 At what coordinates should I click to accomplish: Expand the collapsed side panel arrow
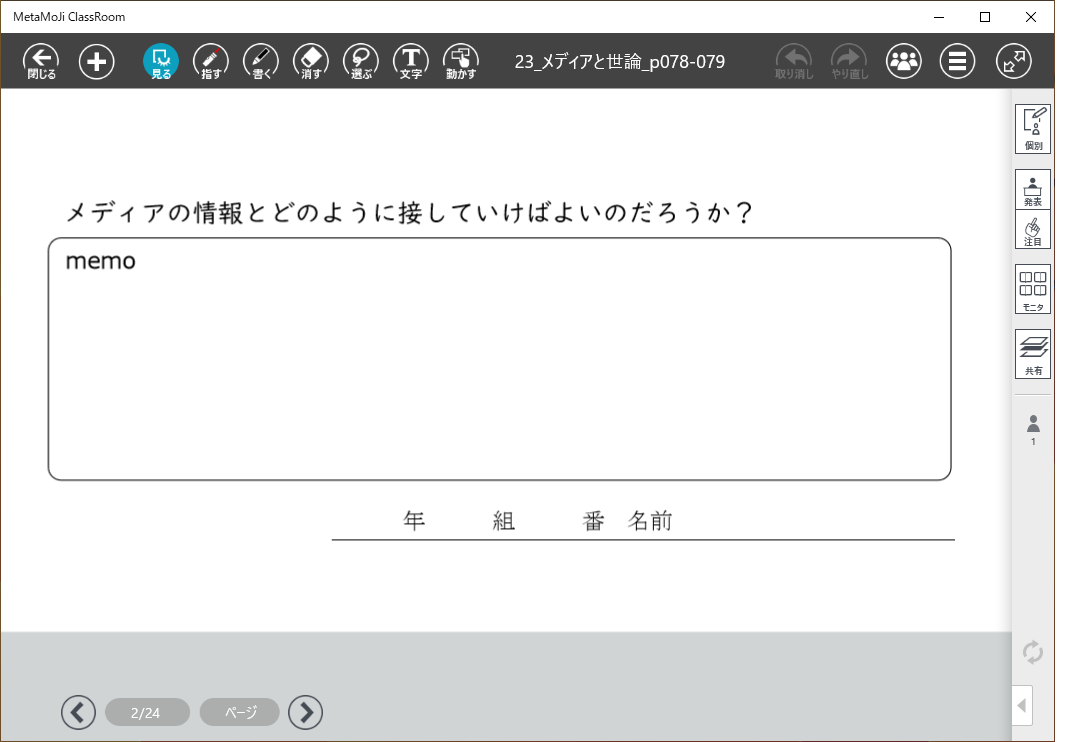pyautogui.click(x=1022, y=705)
